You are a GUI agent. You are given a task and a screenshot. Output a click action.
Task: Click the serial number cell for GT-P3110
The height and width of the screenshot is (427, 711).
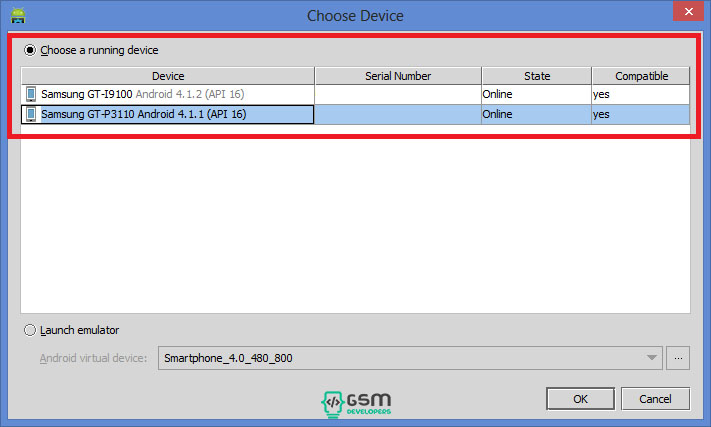[x=398, y=114]
